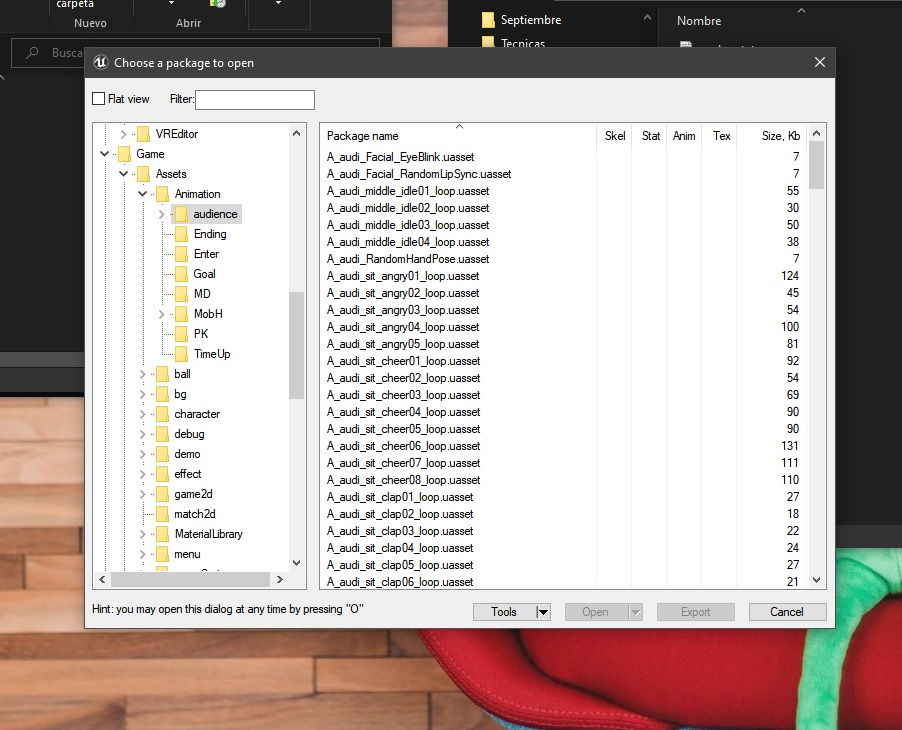
Task: Click the audience folder icon
Action: [181, 214]
